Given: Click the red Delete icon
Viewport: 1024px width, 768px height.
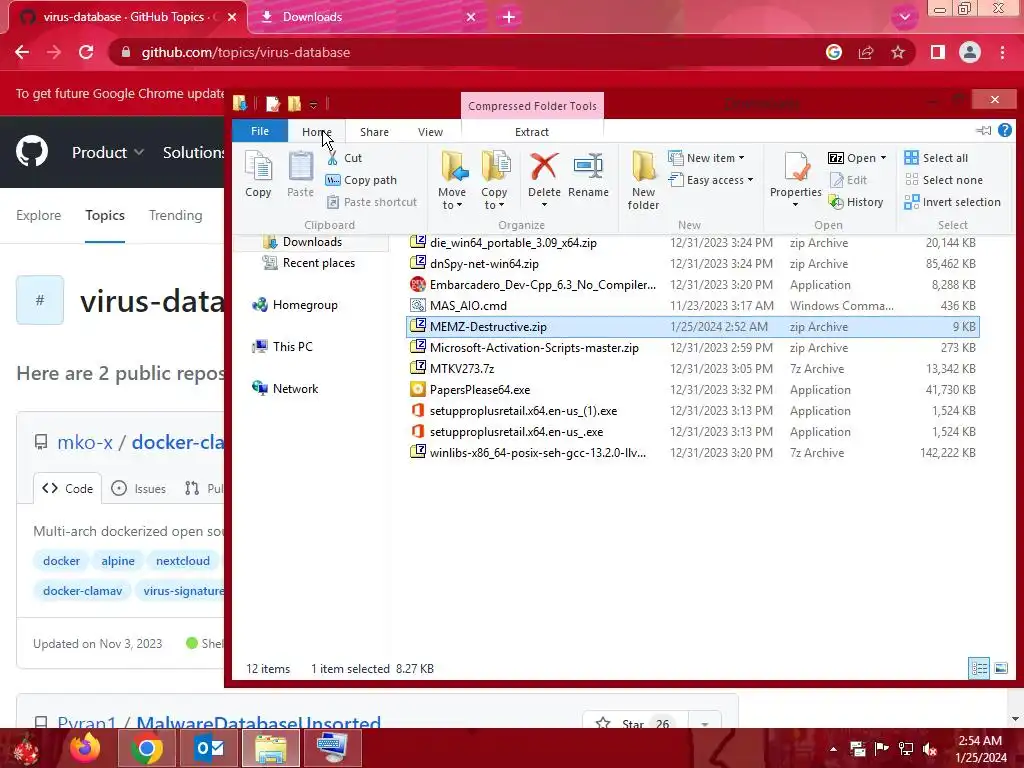Looking at the screenshot, I should (544, 167).
